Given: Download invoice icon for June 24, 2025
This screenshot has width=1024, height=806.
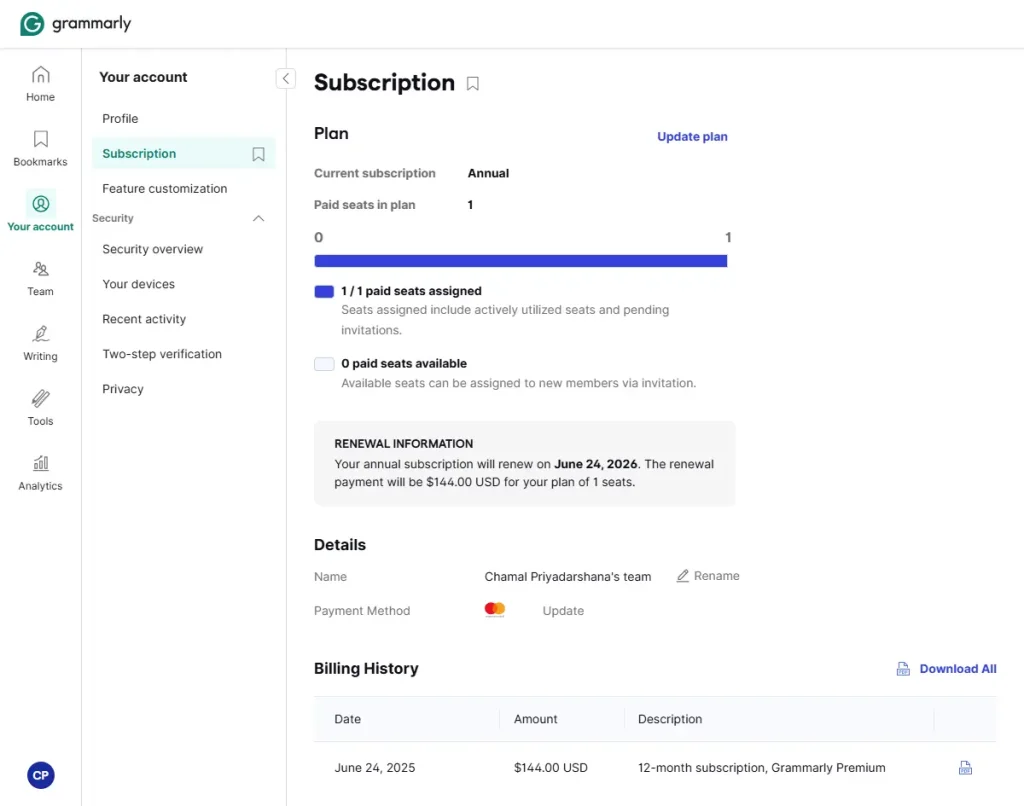Looking at the screenshot, I should [x=965, y=768].
